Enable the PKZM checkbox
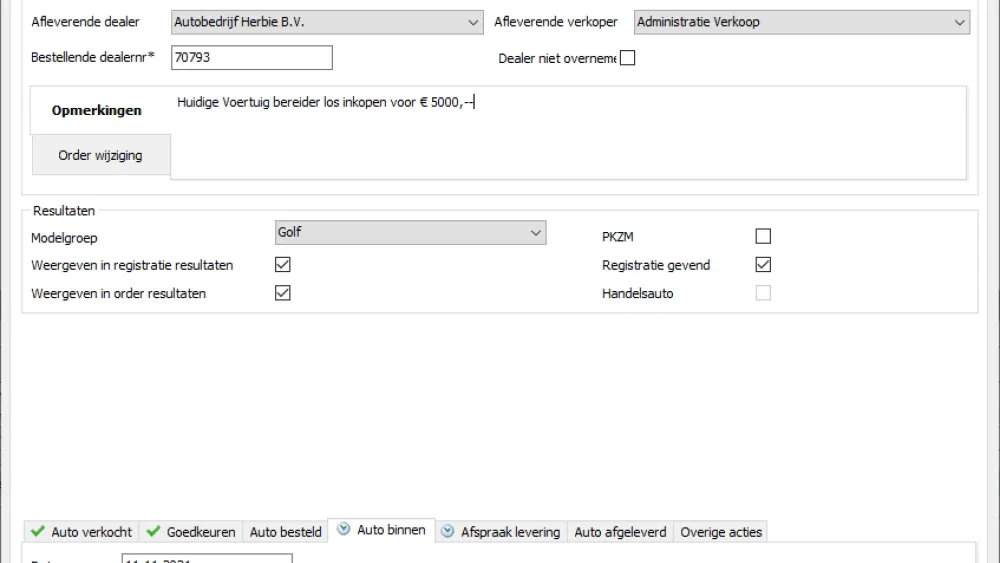The width and height of the screenshot is (1000, 563). click(x=763, y=237)
